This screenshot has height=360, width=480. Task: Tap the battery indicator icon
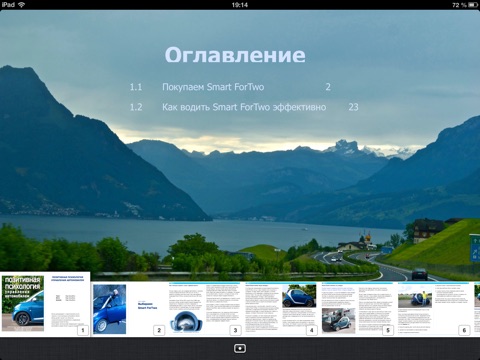tap(473, 5)
